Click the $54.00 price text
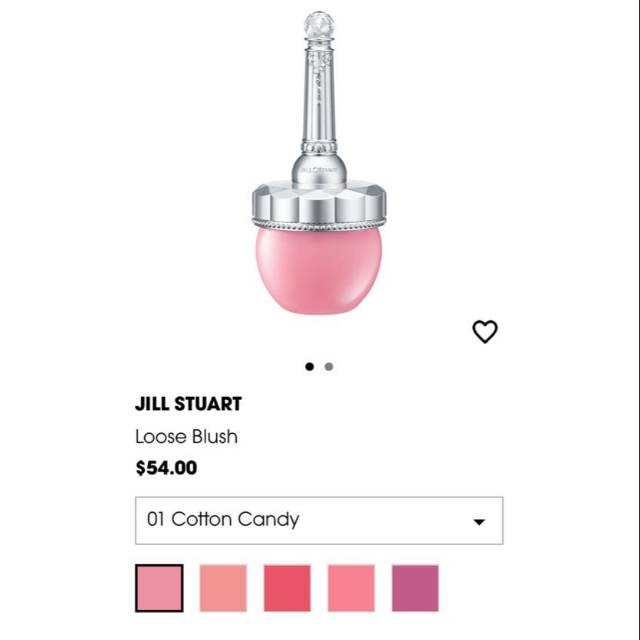The height and width of the screenshot is (640, 640). click(x=167, y=468)
